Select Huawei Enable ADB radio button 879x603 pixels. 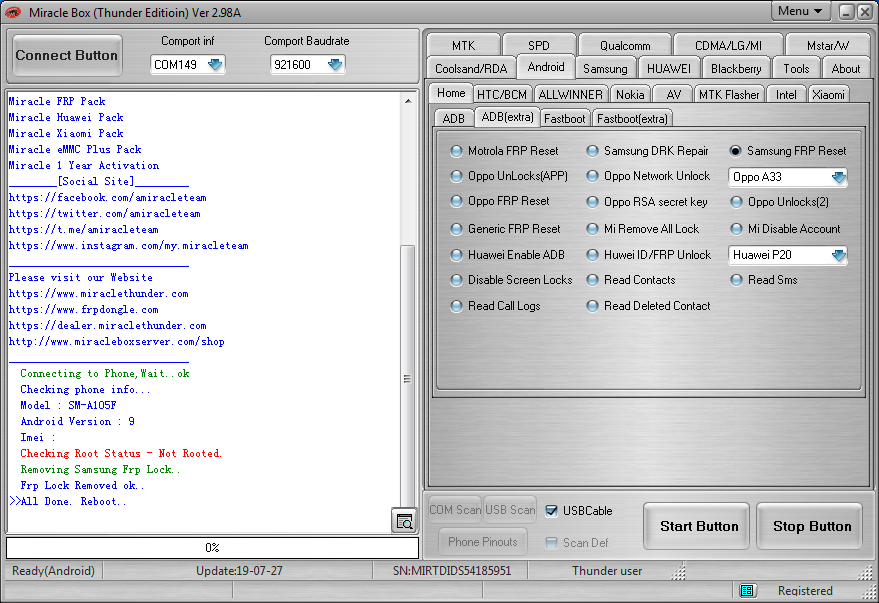tap(456, 255)
